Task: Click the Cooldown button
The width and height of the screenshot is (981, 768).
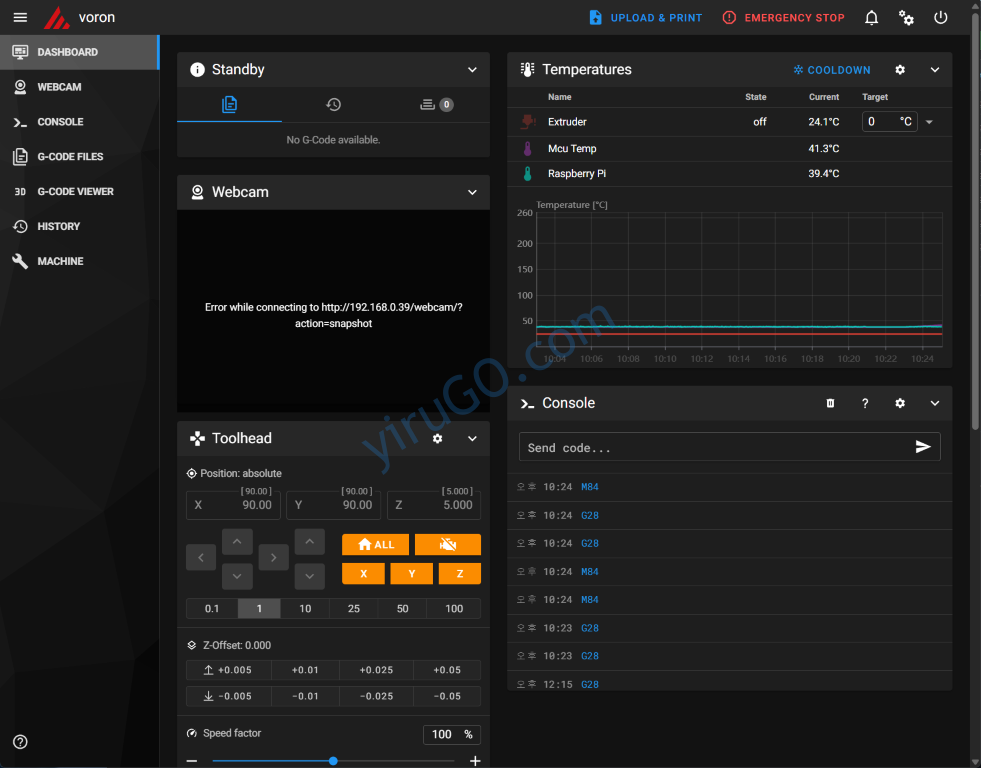Action: tap(832, 70)
